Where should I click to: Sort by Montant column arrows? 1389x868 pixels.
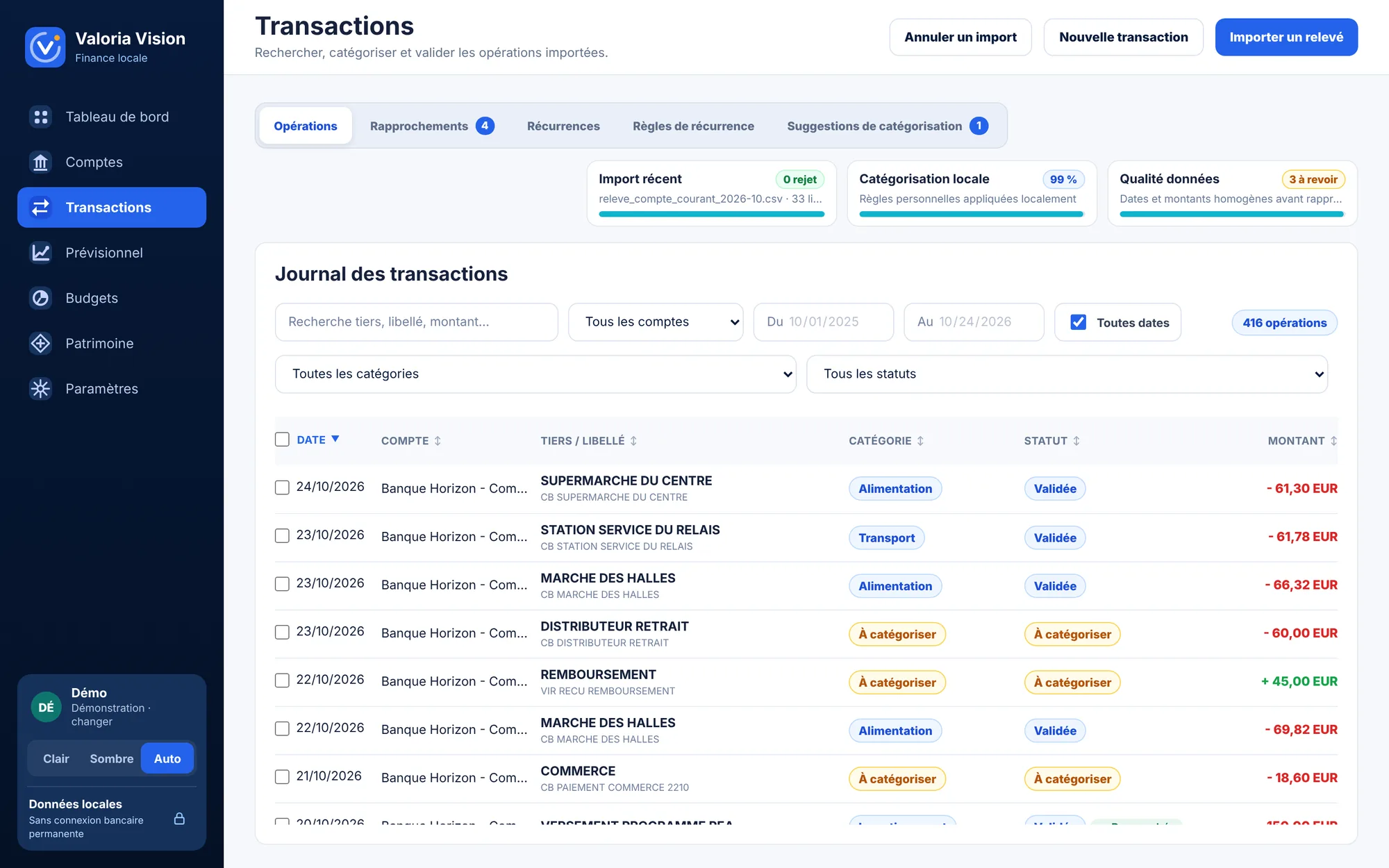tap(1333, 441)
